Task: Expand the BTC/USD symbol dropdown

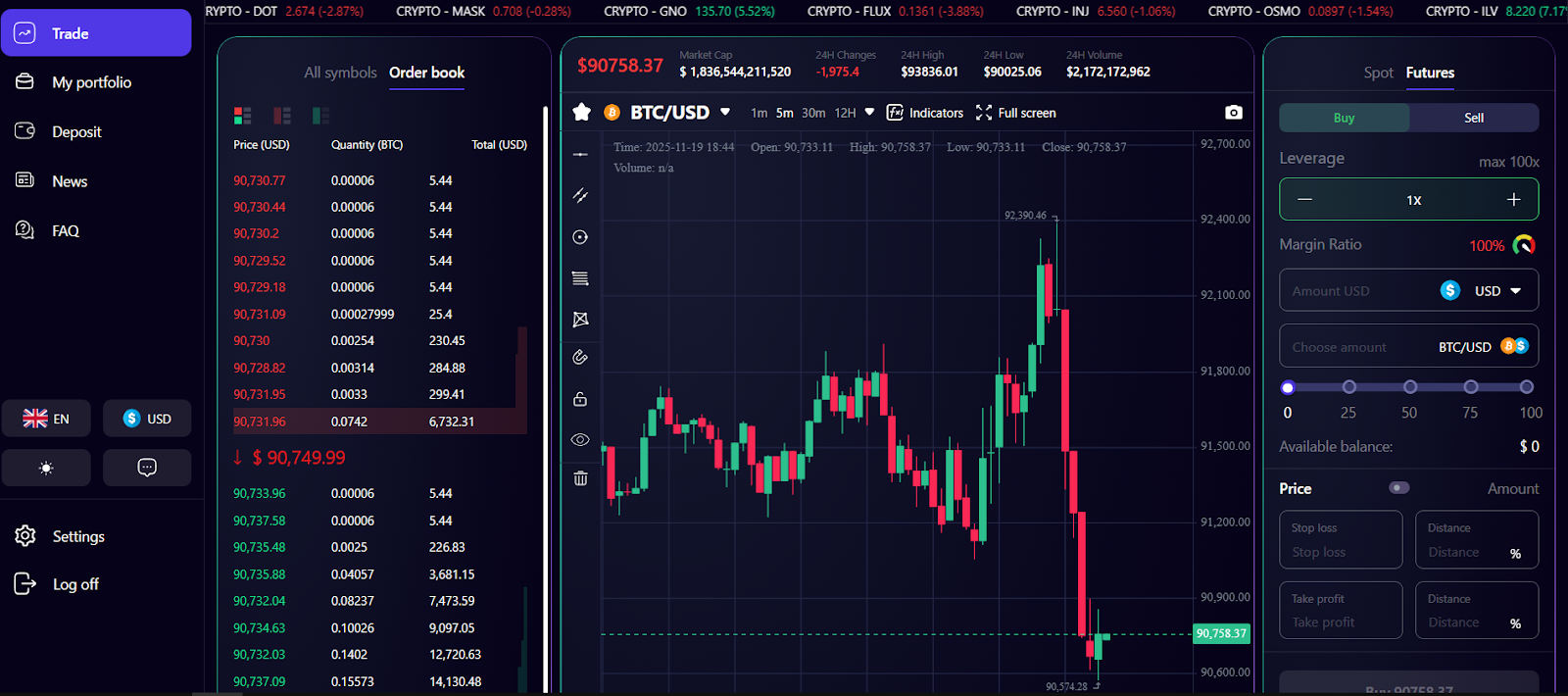Action: [x=725, y=113]
